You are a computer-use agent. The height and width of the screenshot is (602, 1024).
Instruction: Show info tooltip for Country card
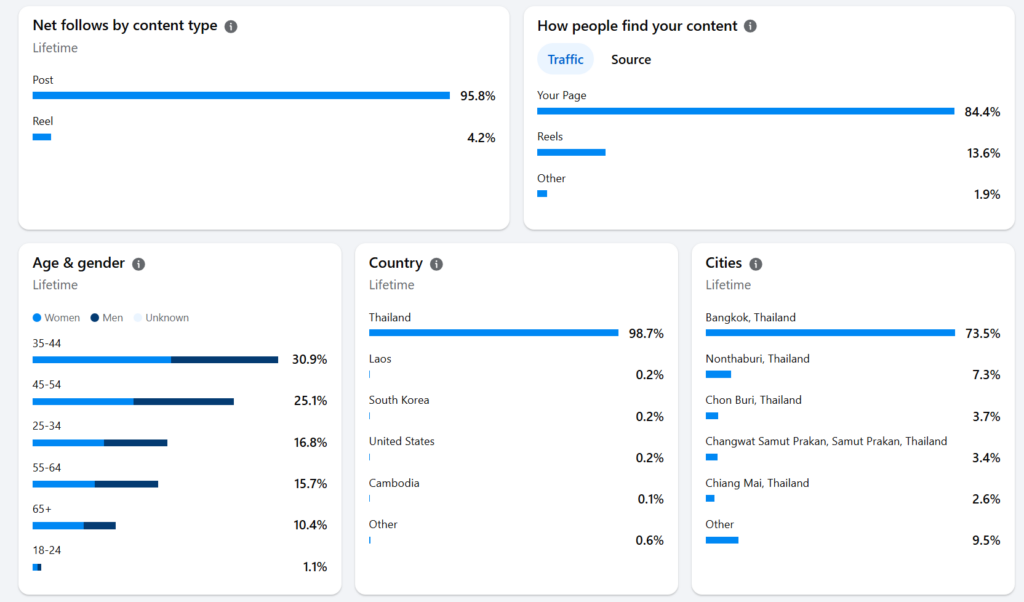pyautogui.click(x=436, y=264)
